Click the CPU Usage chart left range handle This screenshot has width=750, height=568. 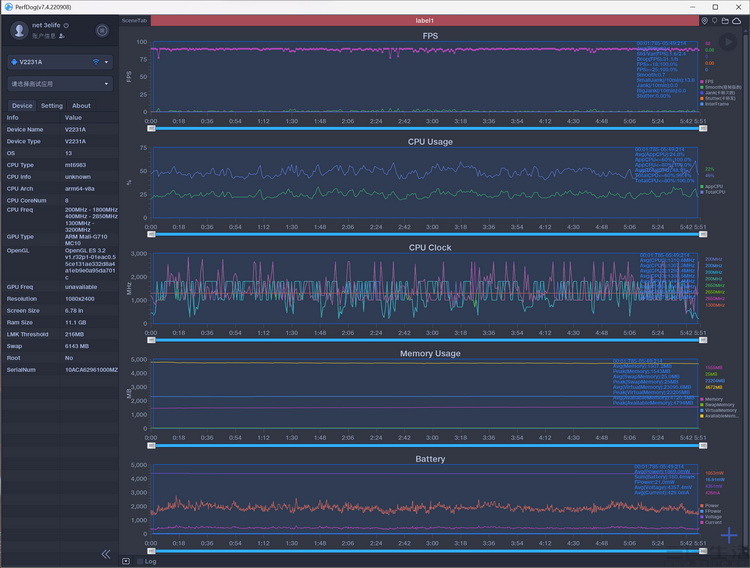[152, 234]
